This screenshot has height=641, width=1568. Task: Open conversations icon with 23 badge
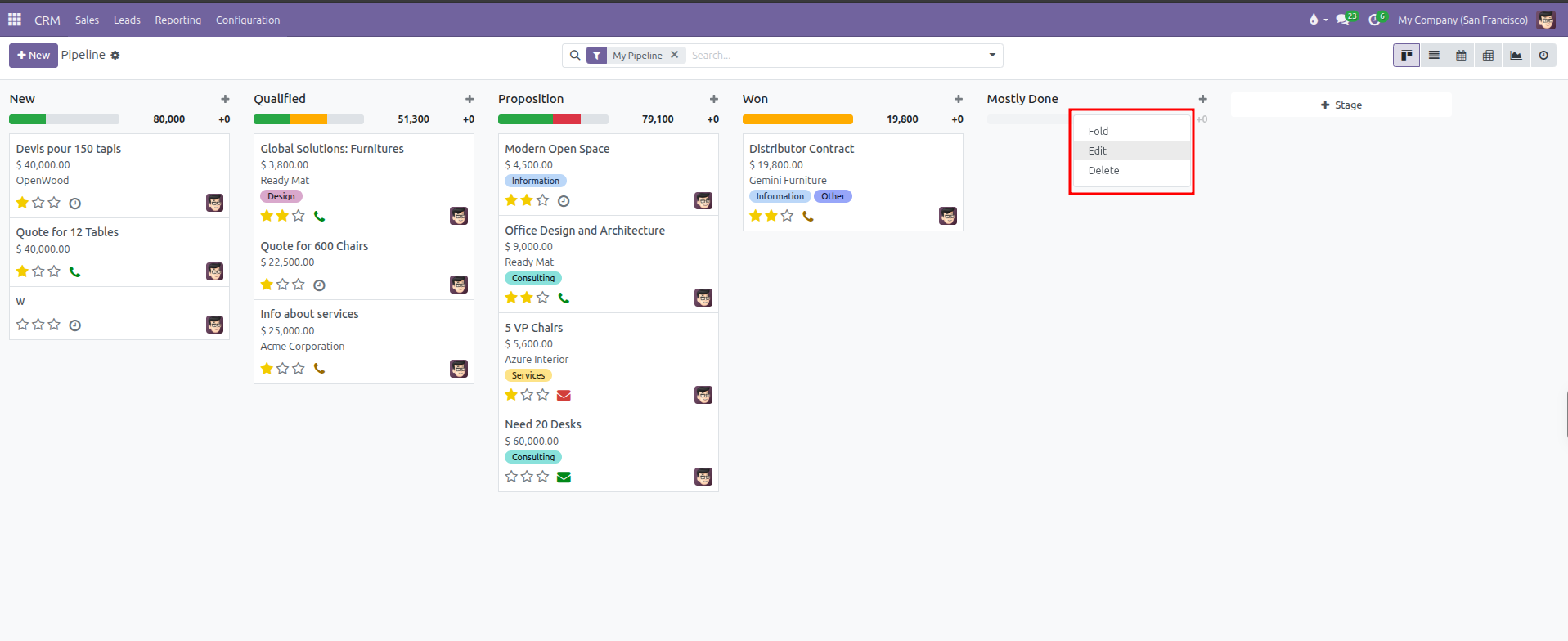point(1346,19)
